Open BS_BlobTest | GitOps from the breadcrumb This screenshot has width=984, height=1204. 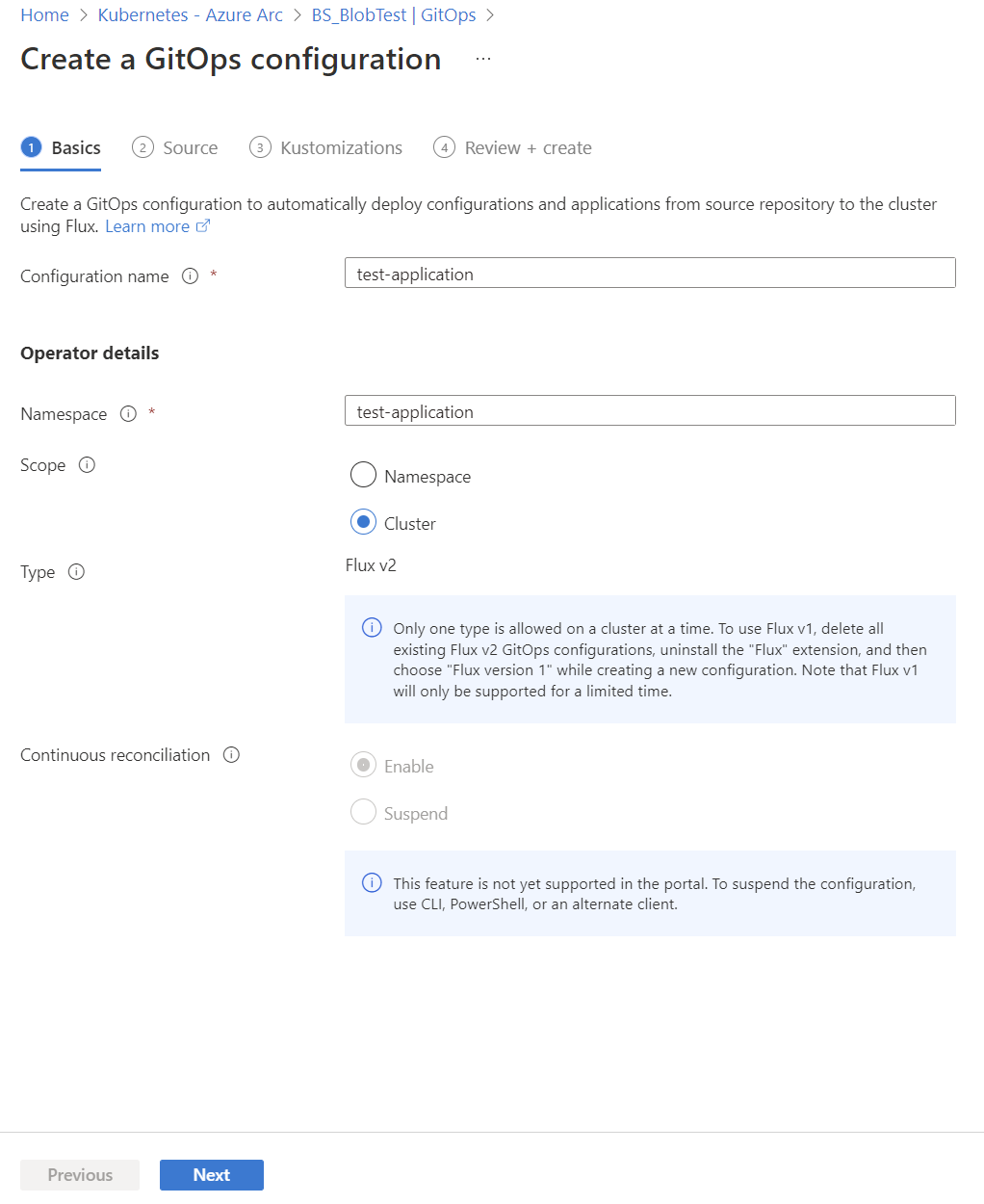pyautogui.click(x=394, y=14)
